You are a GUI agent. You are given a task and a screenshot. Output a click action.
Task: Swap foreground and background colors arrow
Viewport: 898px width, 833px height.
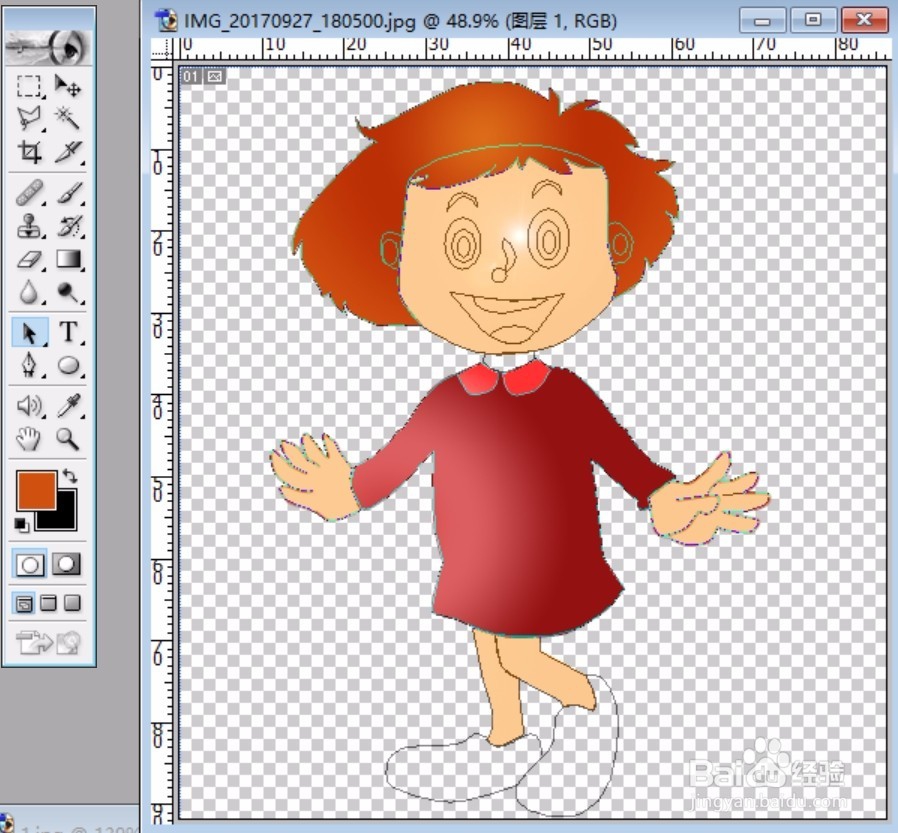tap(70, 476)
